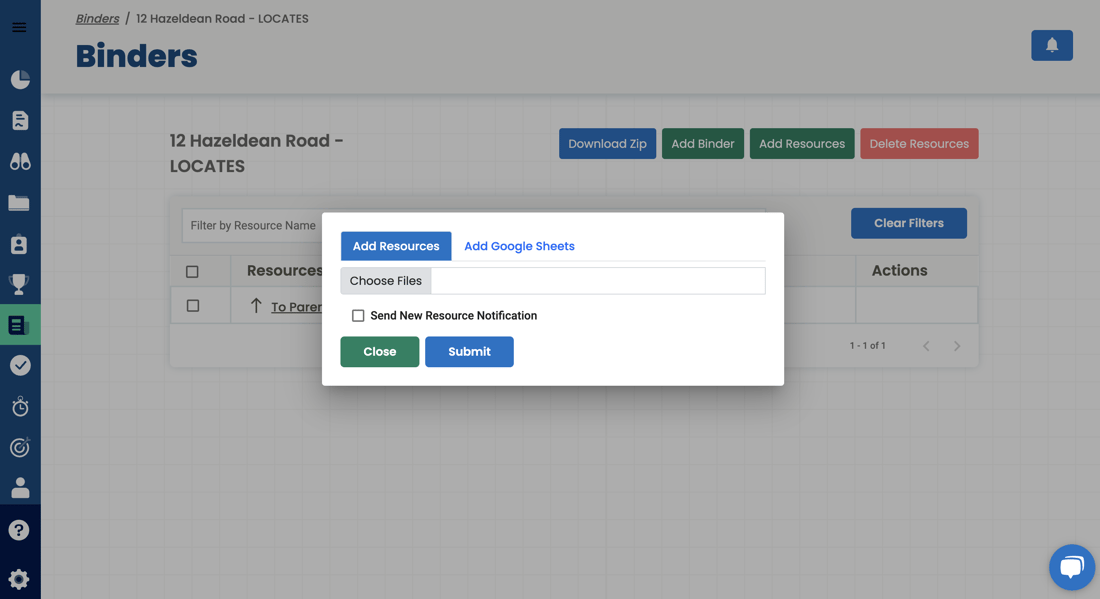Click the Clear Filters button
The image size is (1100, 599).
[908, 223]
